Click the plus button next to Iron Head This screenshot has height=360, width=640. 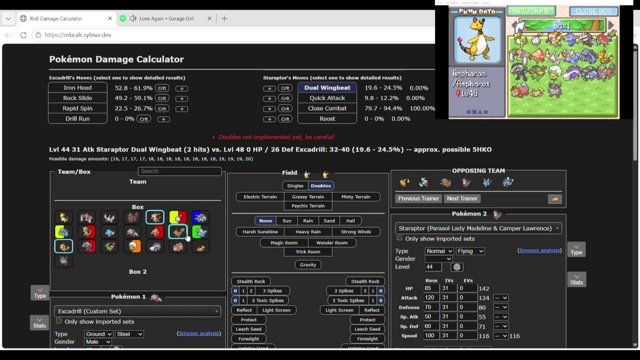[x=182, y=88]
